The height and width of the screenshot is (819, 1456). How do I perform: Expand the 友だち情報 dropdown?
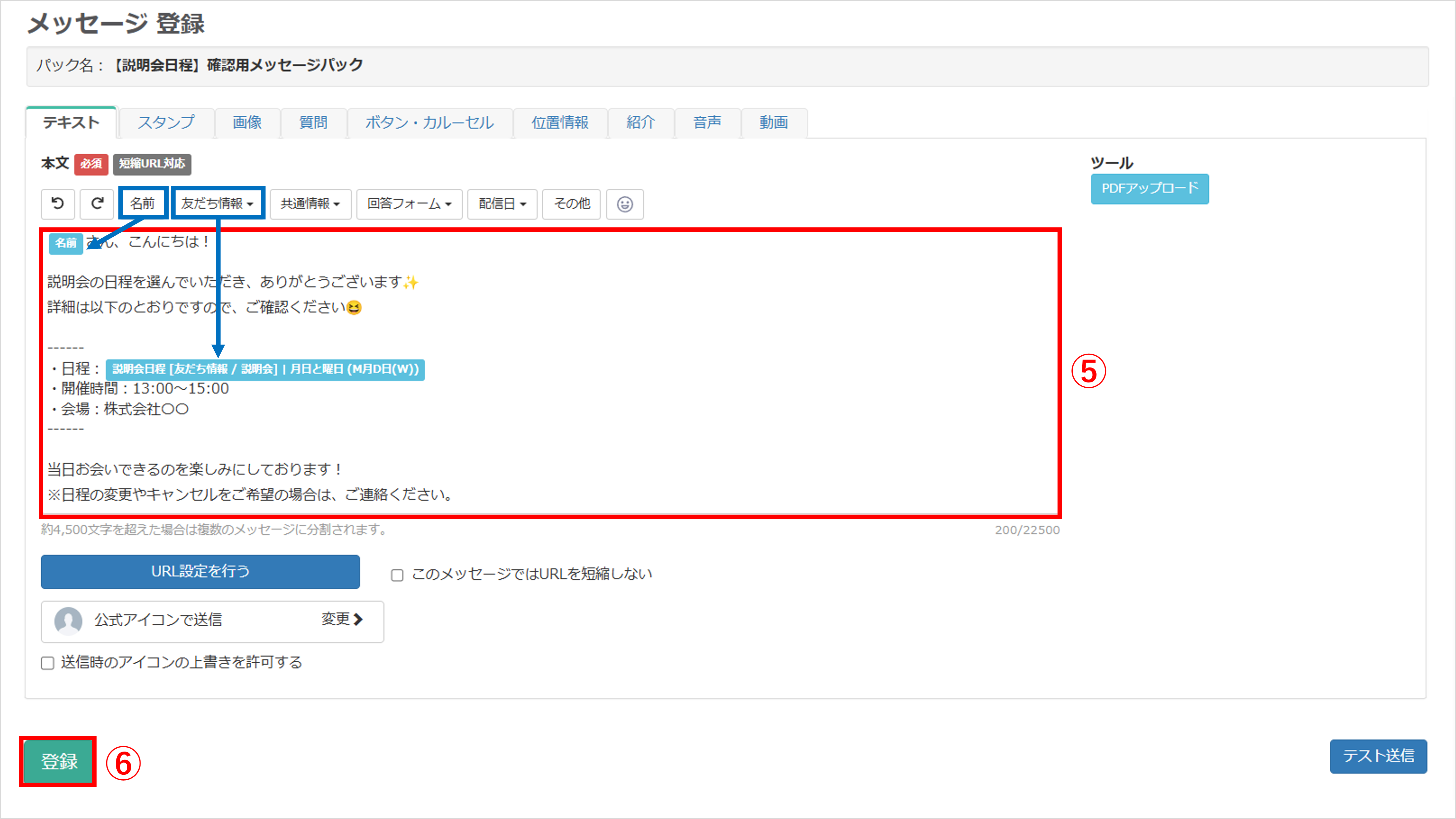(218, 203)
